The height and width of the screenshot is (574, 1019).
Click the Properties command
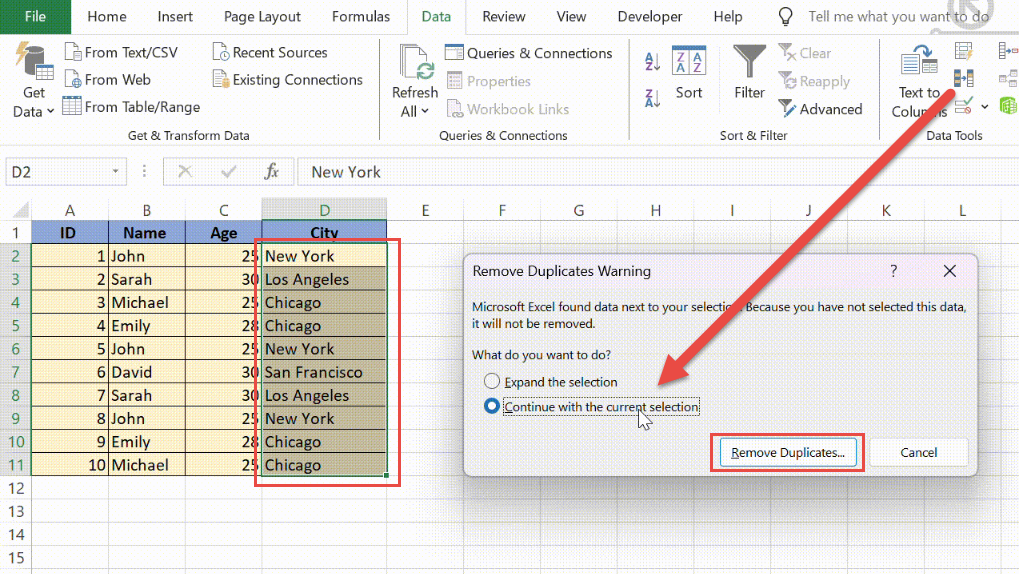coord(489,81)
